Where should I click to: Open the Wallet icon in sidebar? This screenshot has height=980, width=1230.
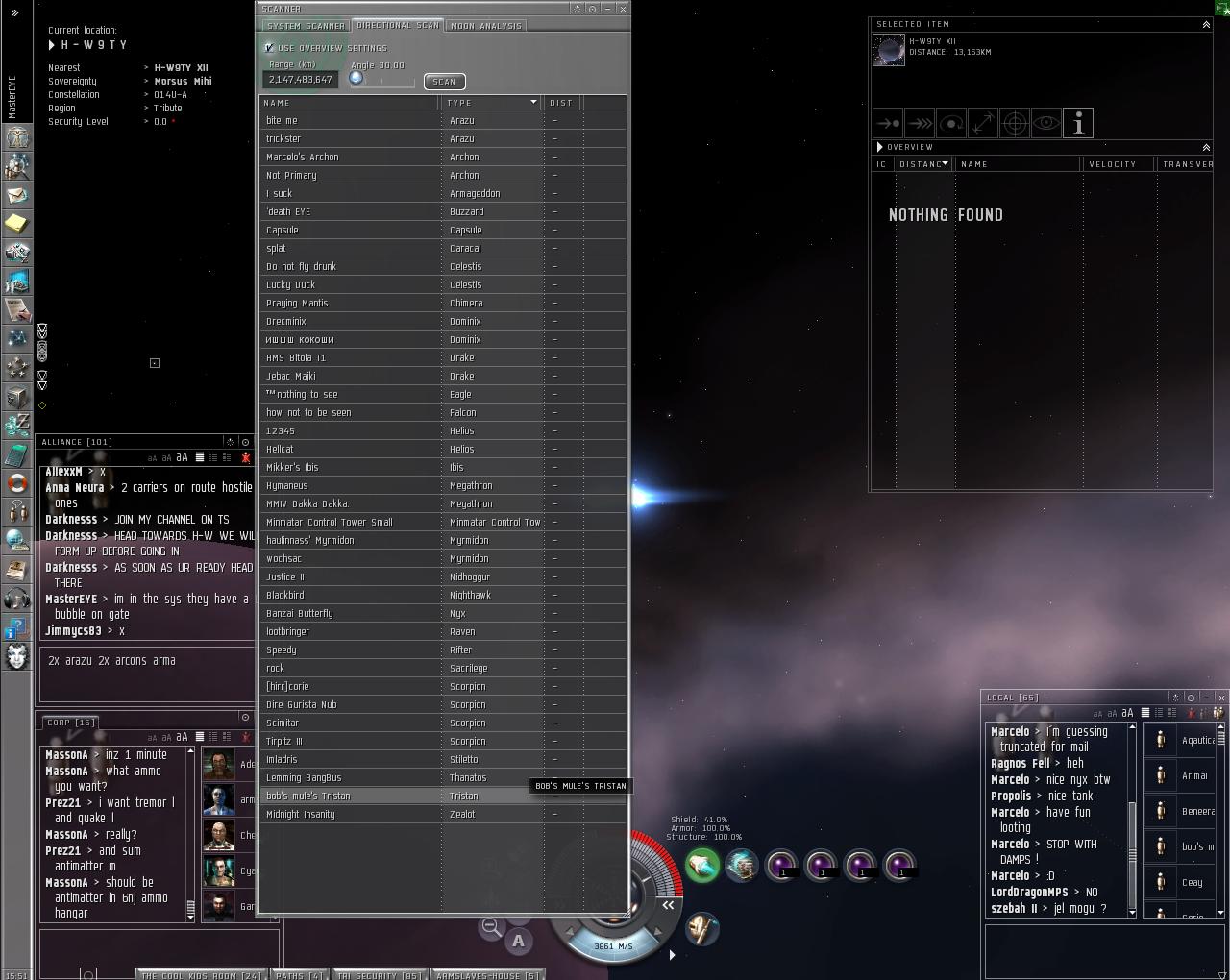[x=16, y=425]
